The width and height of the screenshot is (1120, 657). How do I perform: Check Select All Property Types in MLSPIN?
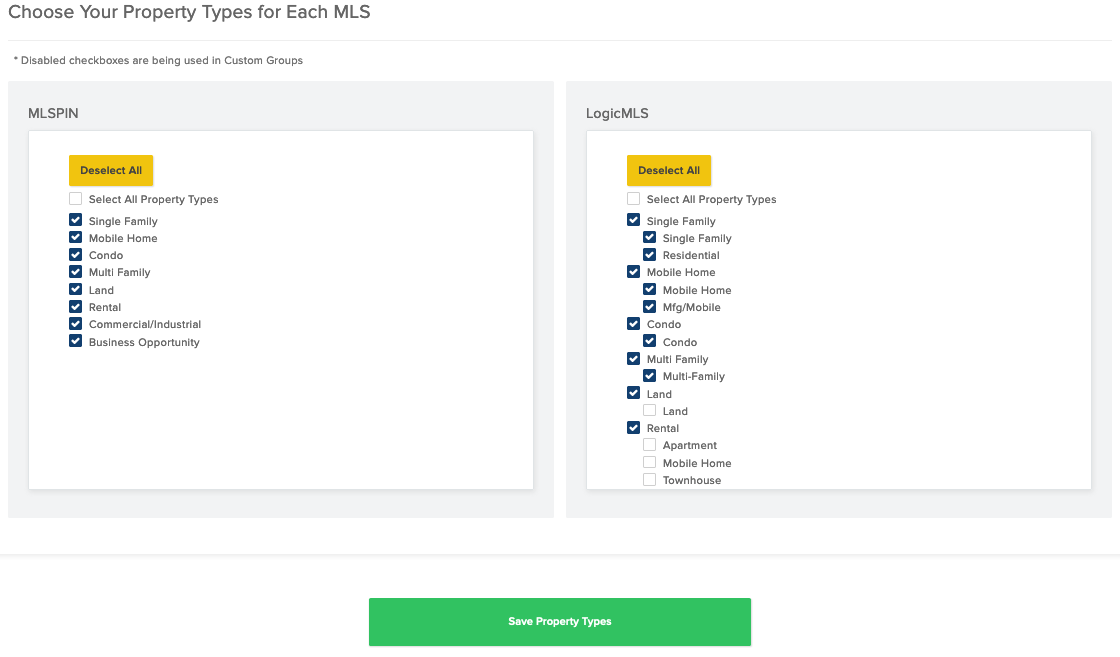76,199
